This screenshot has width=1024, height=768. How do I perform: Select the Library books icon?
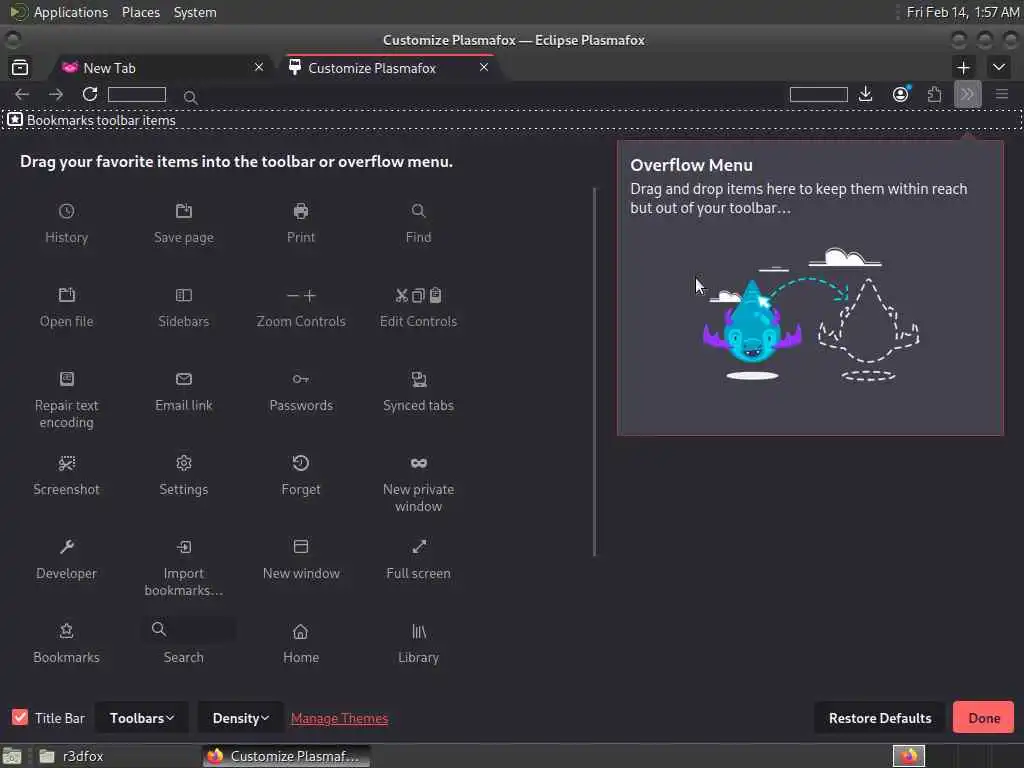click(x=418, y=631)
